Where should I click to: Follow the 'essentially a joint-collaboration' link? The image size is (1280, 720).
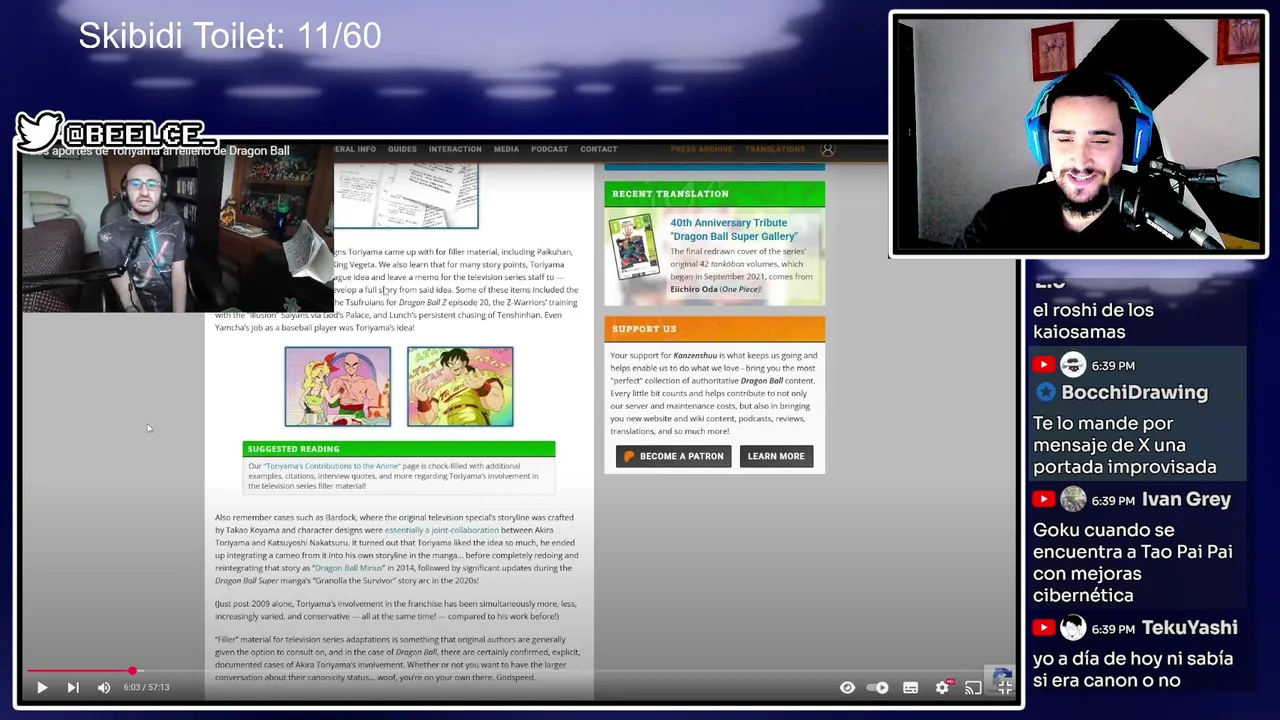441,530
